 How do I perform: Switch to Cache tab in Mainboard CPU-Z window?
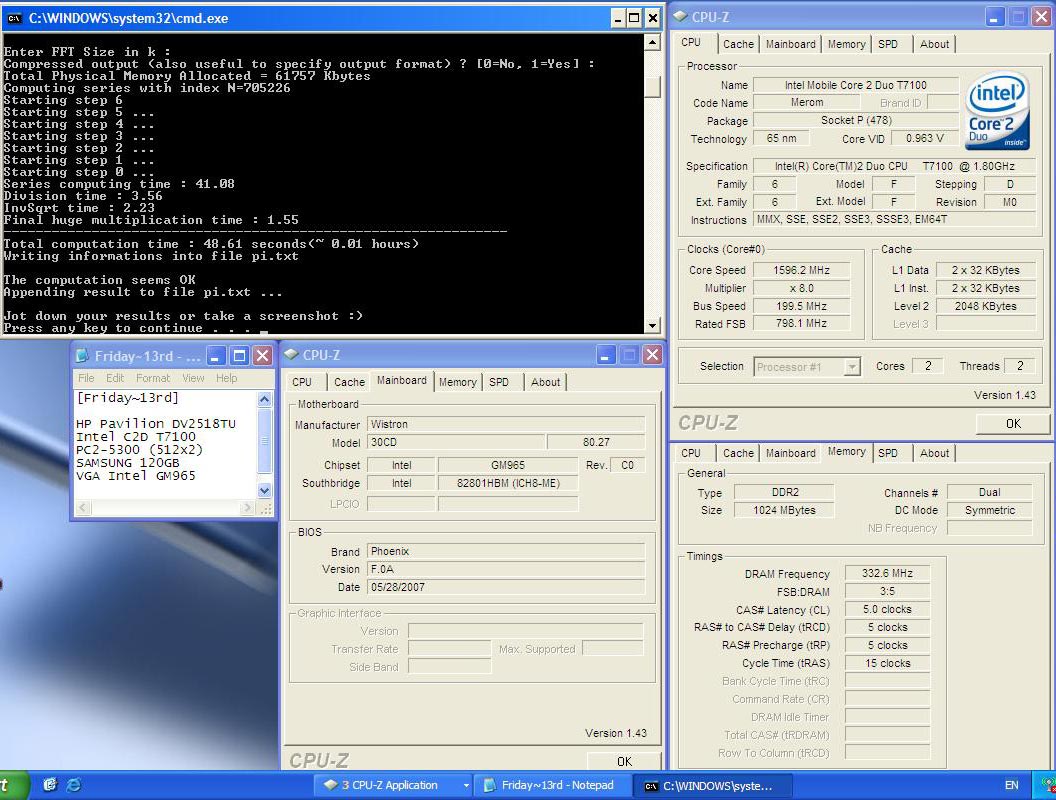[349, 382]
